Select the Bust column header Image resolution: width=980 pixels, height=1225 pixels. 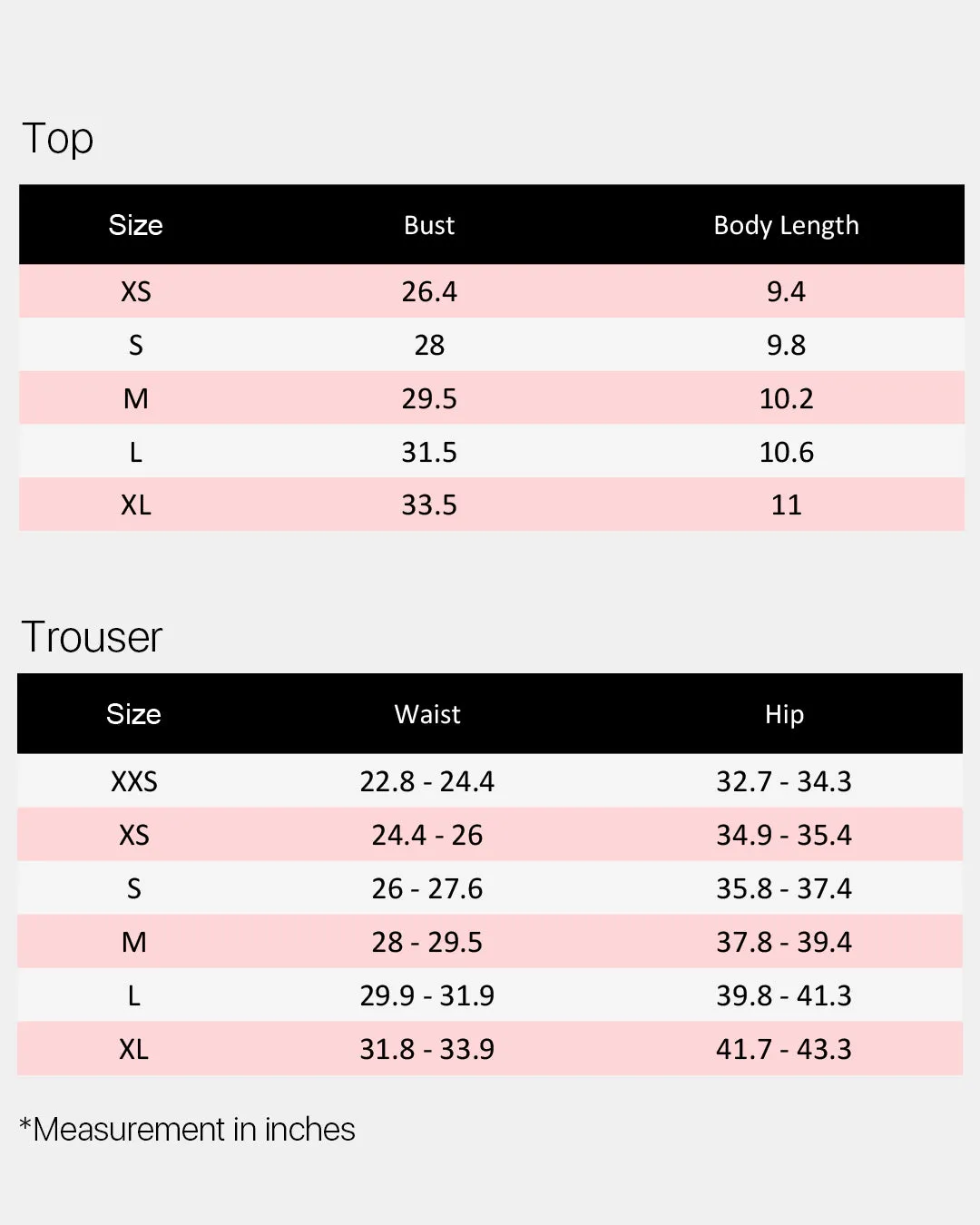point(429,225)
